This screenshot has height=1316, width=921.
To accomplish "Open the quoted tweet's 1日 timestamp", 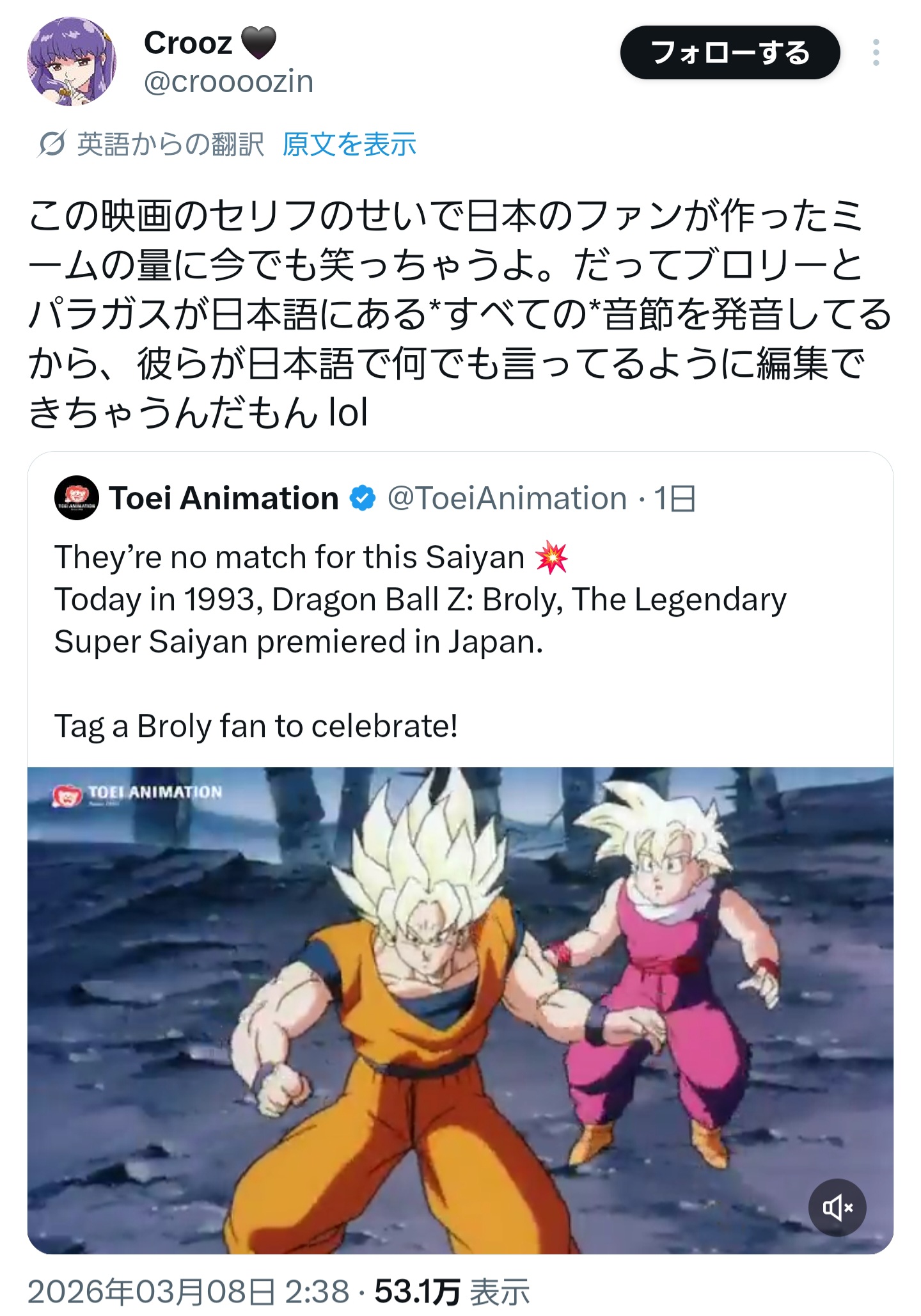I will coord(675,498).
